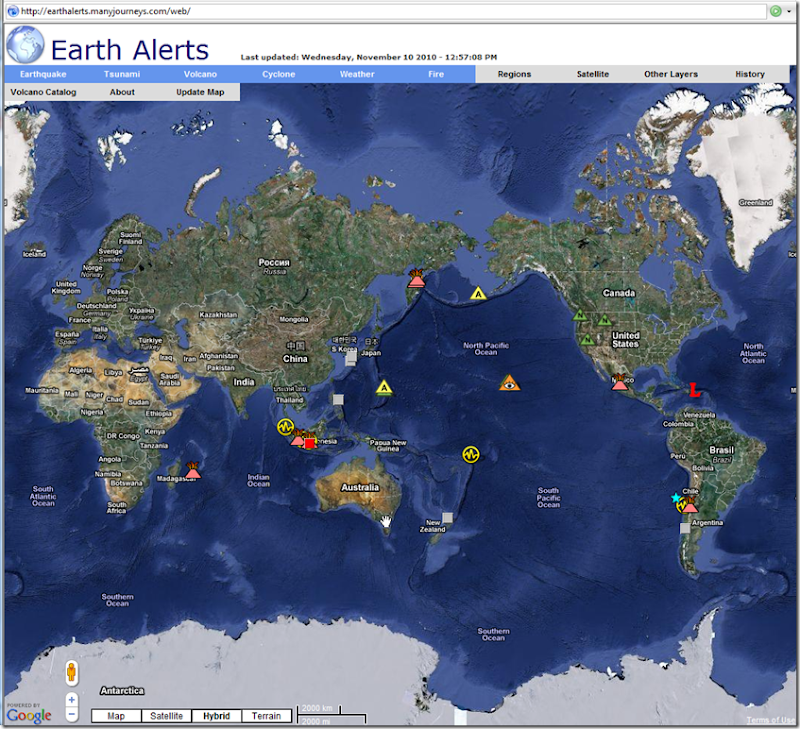
Task: Open the Terms of Use link
Action: (770, 720)
